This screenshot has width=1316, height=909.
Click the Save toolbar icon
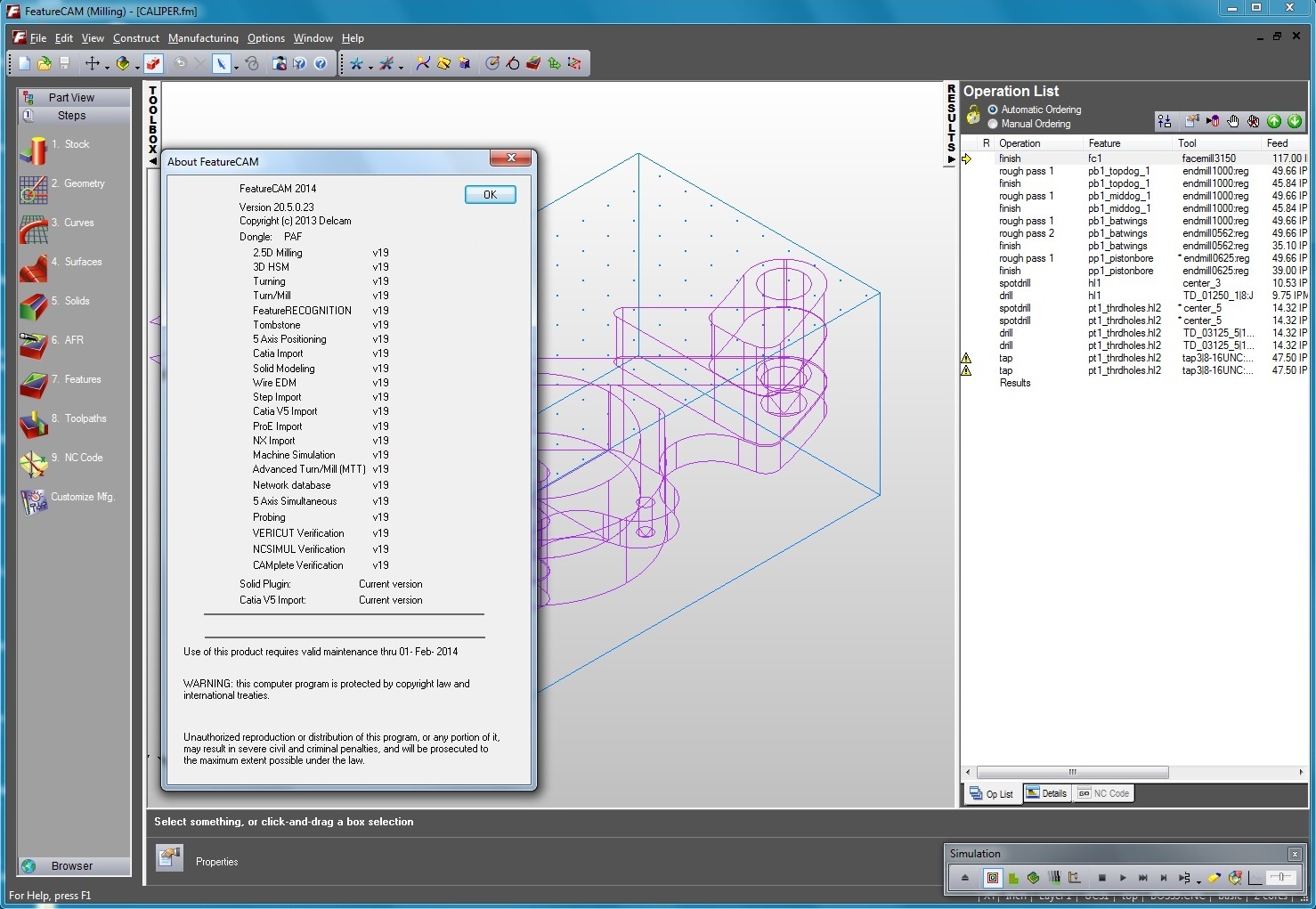click(x=64, y=64)
